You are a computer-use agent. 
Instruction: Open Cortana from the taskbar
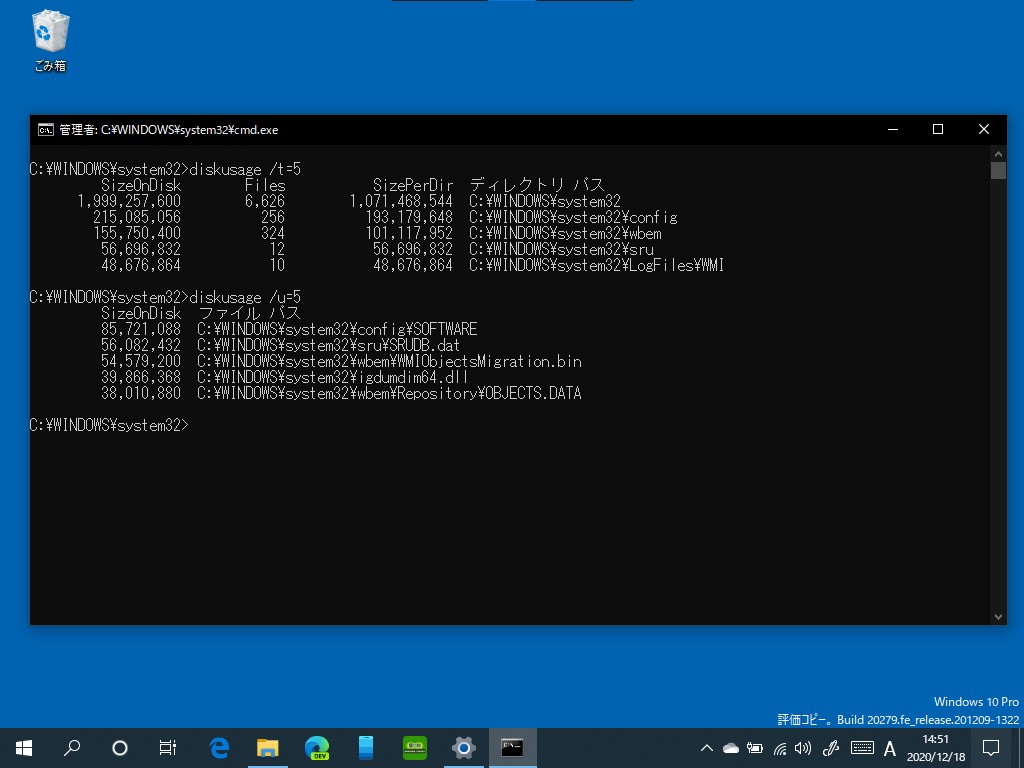(x=120, y=748)
